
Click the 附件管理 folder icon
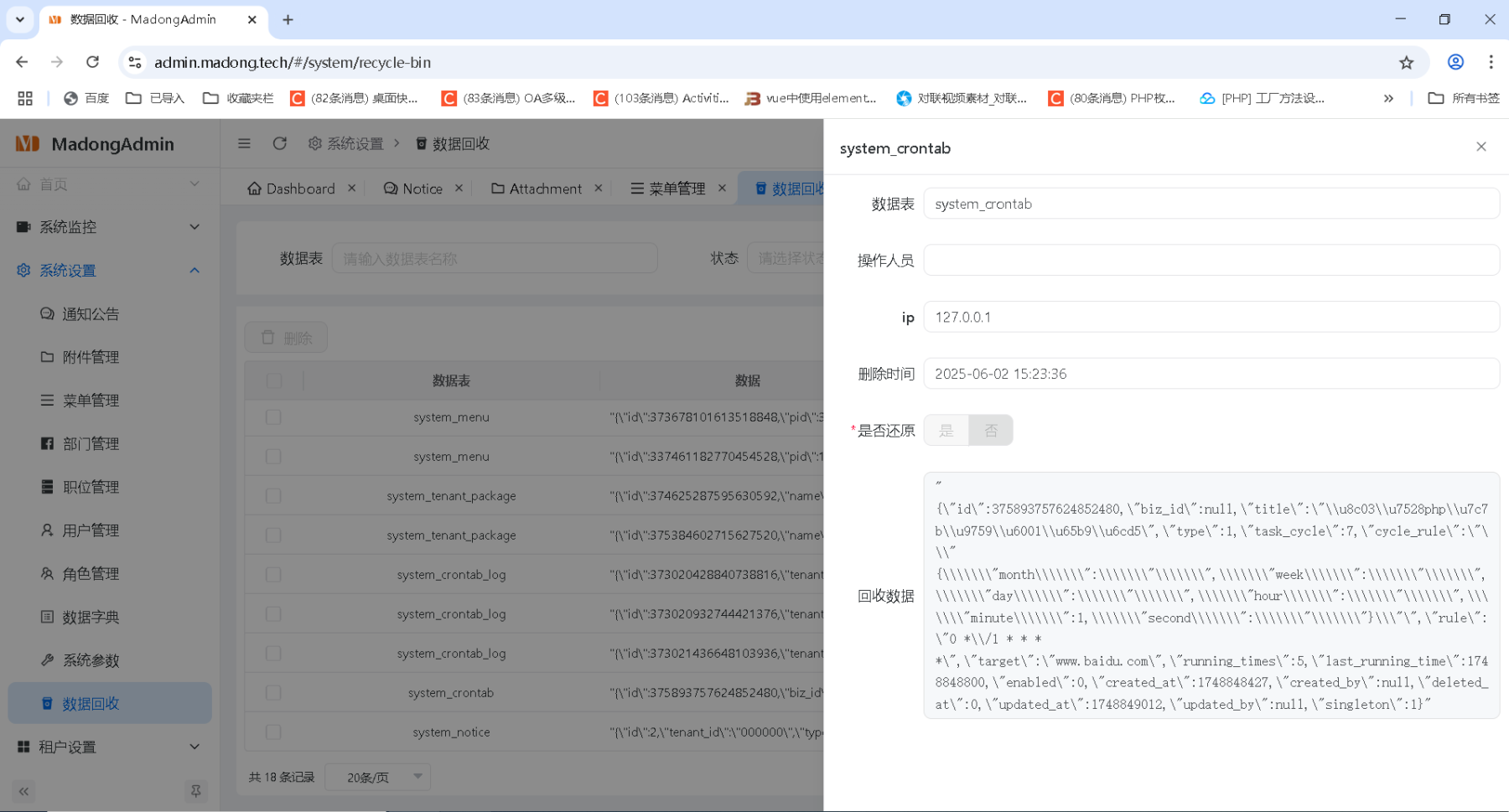[47, 357]
